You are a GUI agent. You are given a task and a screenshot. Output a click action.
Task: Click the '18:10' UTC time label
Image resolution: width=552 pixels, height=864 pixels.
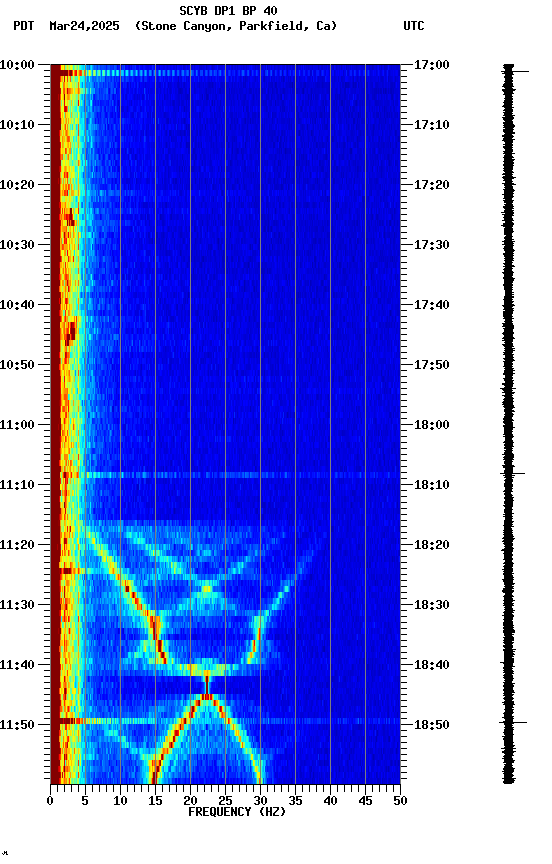coord(432,485)
